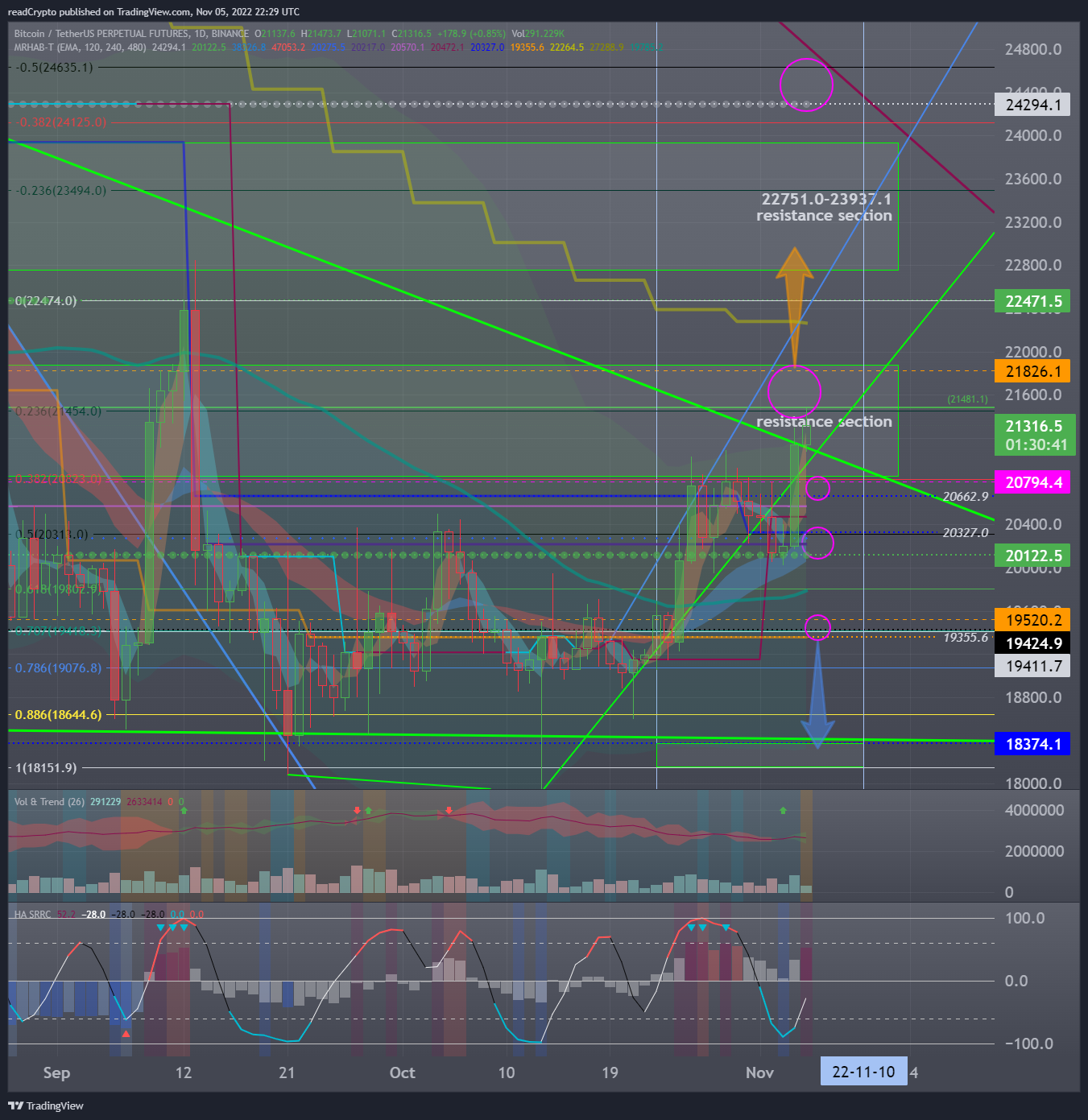
Task: Select the magenta circle near 24294.1
Action: (x=806, y=85)
